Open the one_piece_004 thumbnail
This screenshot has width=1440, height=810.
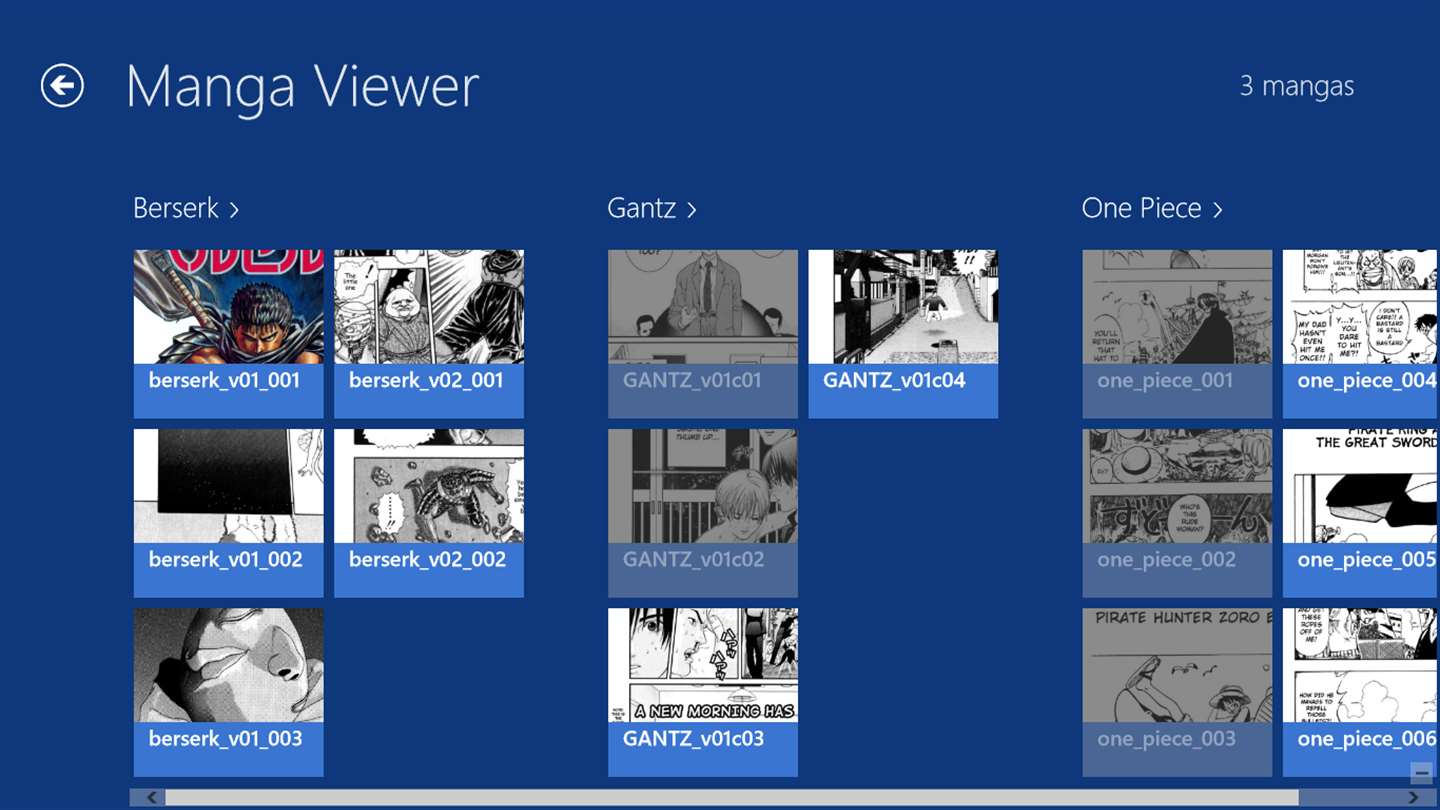pyautogui.click(x=1361, y=334)
